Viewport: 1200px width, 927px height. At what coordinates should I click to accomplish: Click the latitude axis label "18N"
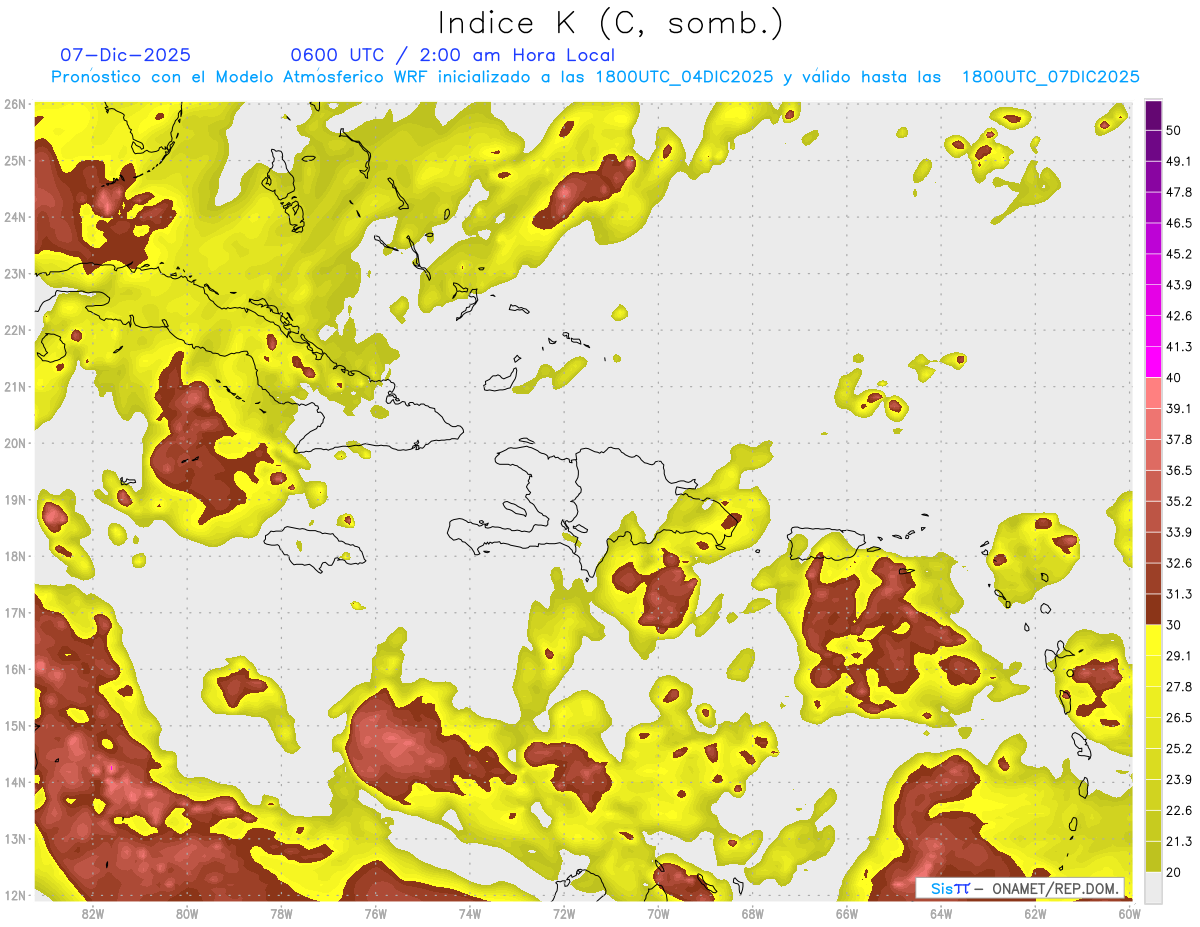pos(14,556)
